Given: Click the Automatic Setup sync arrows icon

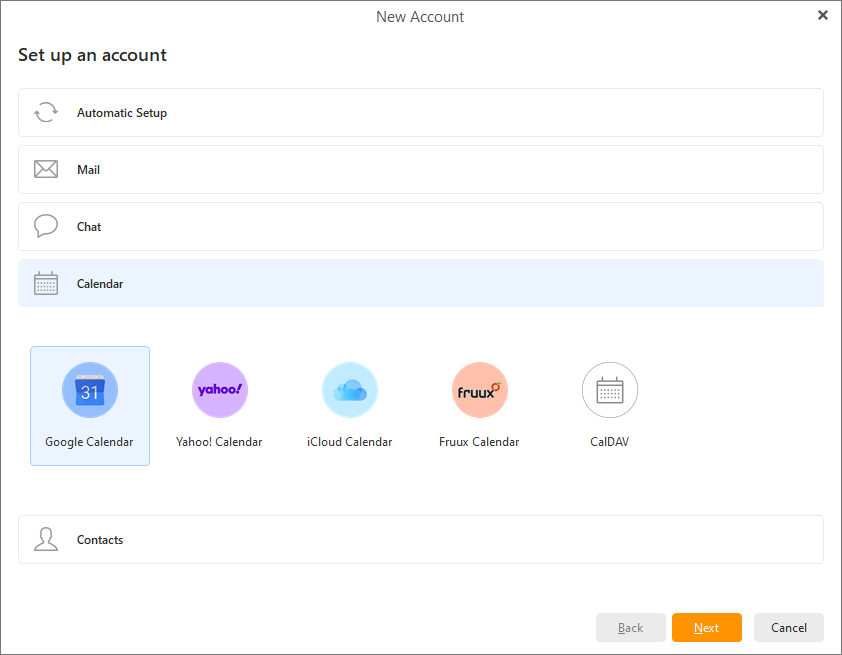Looking at the screenshot, I should click(x=46, y=112).
